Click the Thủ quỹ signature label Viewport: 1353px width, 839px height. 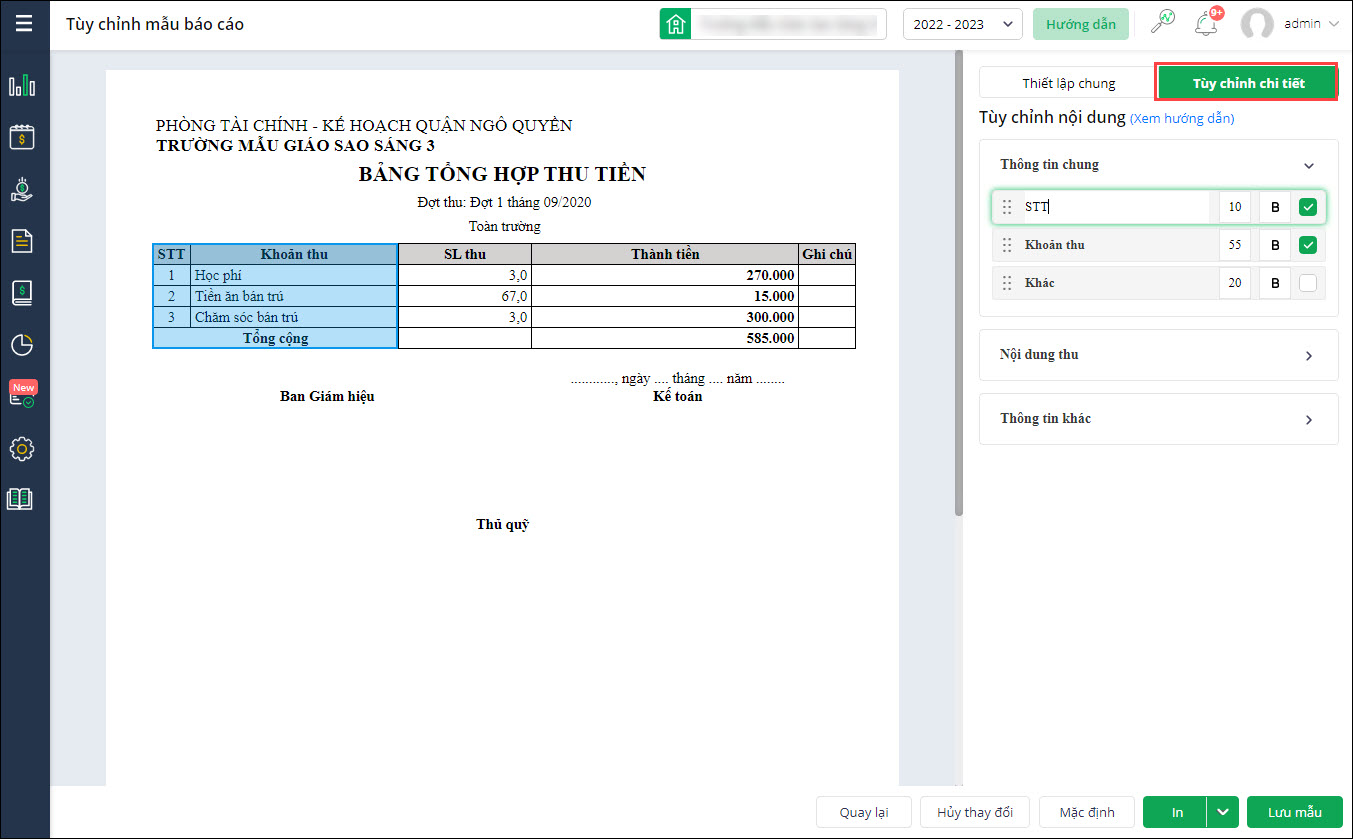pos(502,524)
